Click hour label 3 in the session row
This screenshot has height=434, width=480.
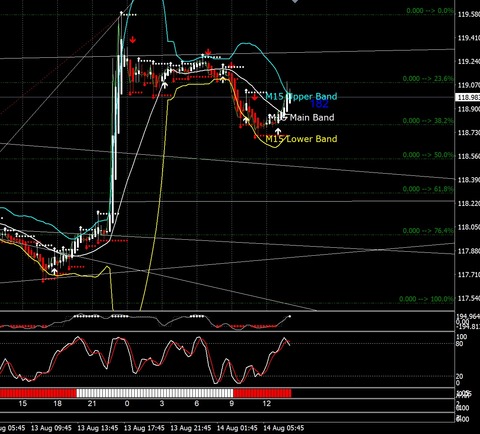coord(162,404)
